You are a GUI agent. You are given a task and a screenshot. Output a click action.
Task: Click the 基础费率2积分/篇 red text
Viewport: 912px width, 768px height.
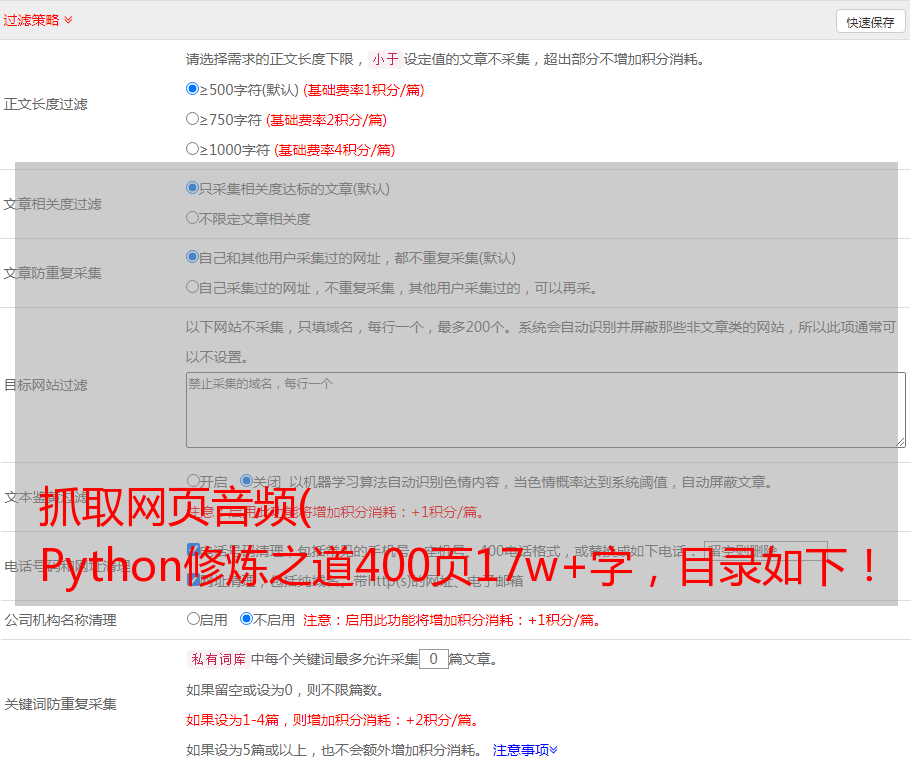point(326,120)
